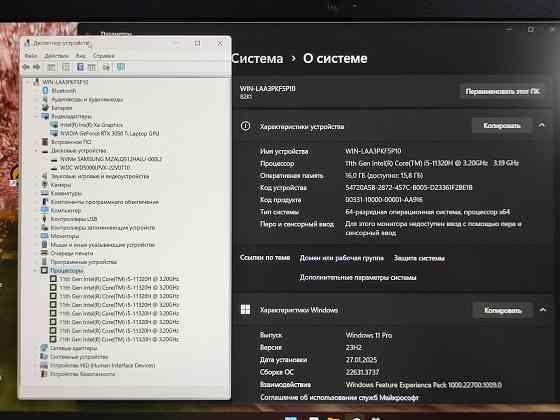
Task: Select the NVIDIA GeForce RTX Laptop GPU icon
Action: pos(54,134)
